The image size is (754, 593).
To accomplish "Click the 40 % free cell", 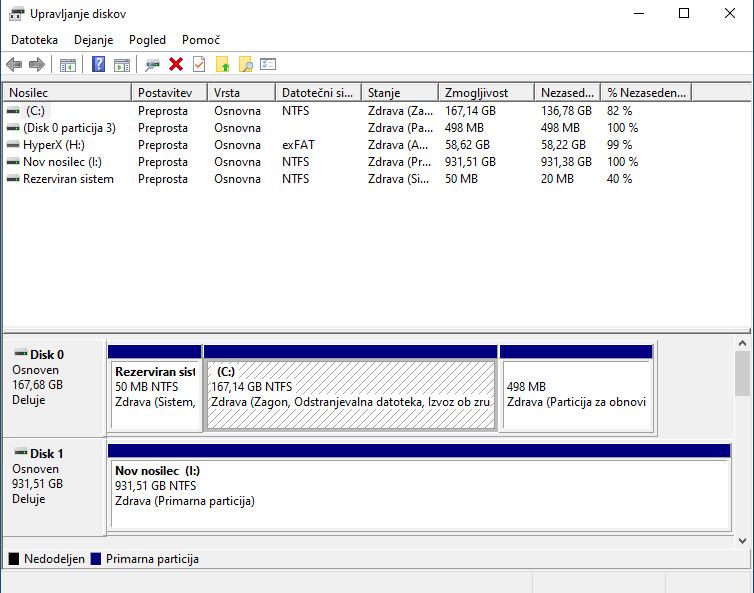I will coord(619,179).
